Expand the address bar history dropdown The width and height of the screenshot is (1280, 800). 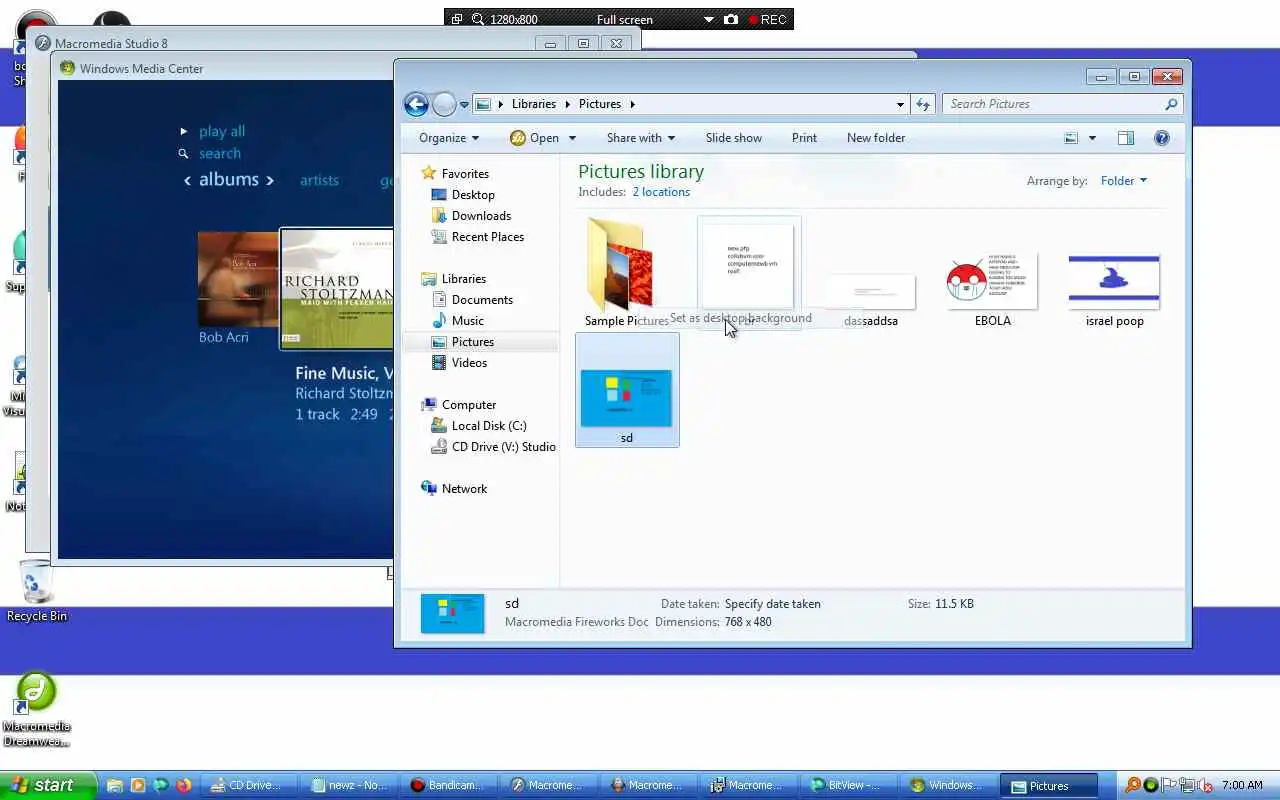[900, 104]
